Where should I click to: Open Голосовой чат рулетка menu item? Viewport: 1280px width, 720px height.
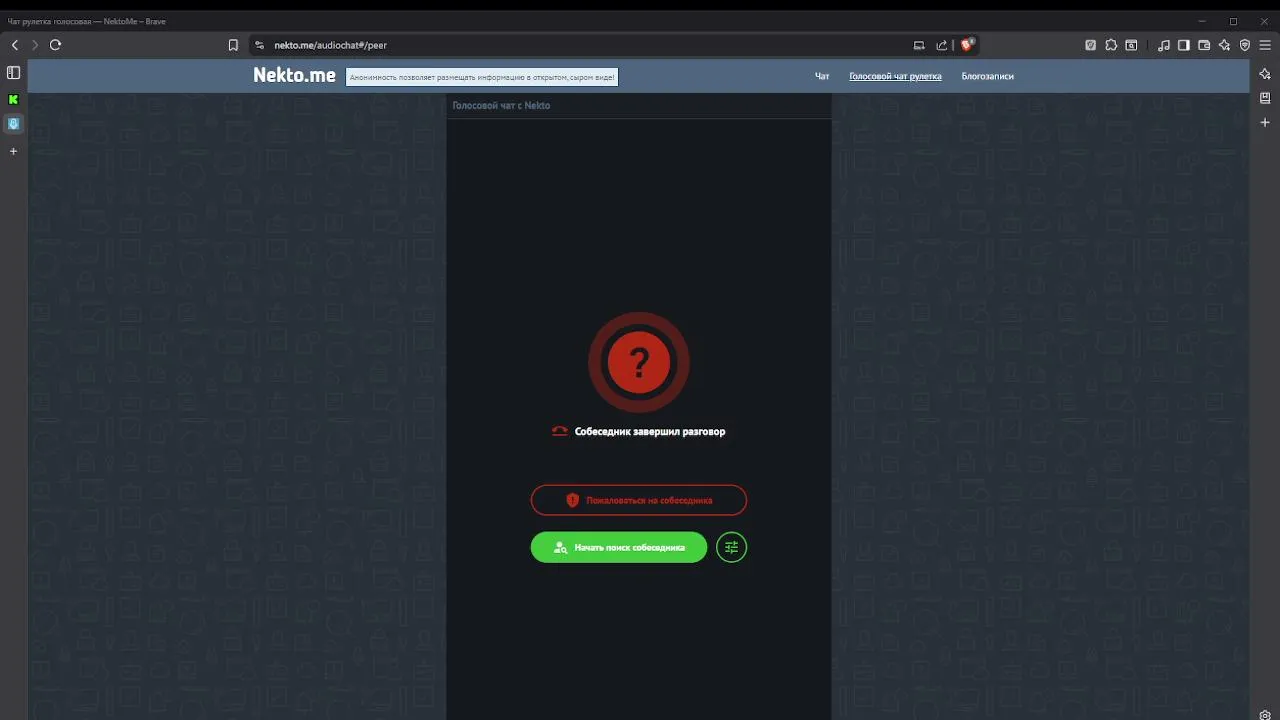click(895, 76)
